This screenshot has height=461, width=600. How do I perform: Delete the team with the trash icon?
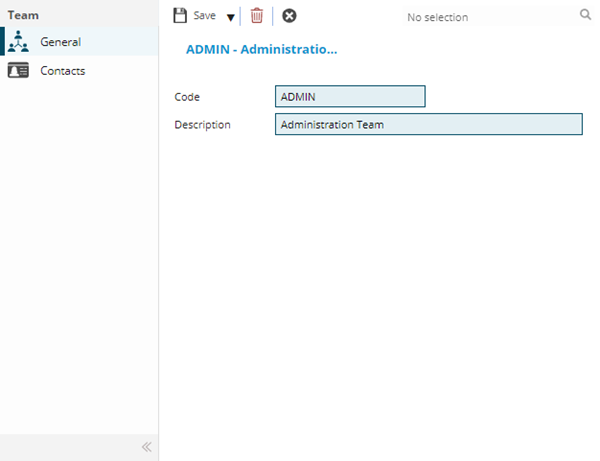pos(257,16)
